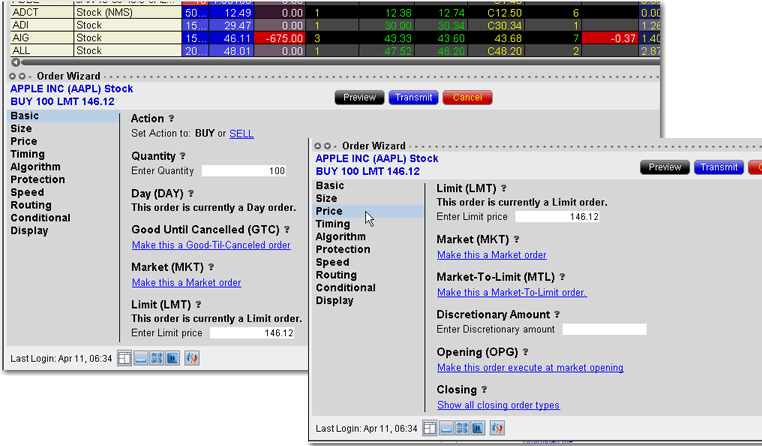Viewport: 762px width, 446px height.
Task: Click empty Discretionary amount input field
Action: (605, 329)
